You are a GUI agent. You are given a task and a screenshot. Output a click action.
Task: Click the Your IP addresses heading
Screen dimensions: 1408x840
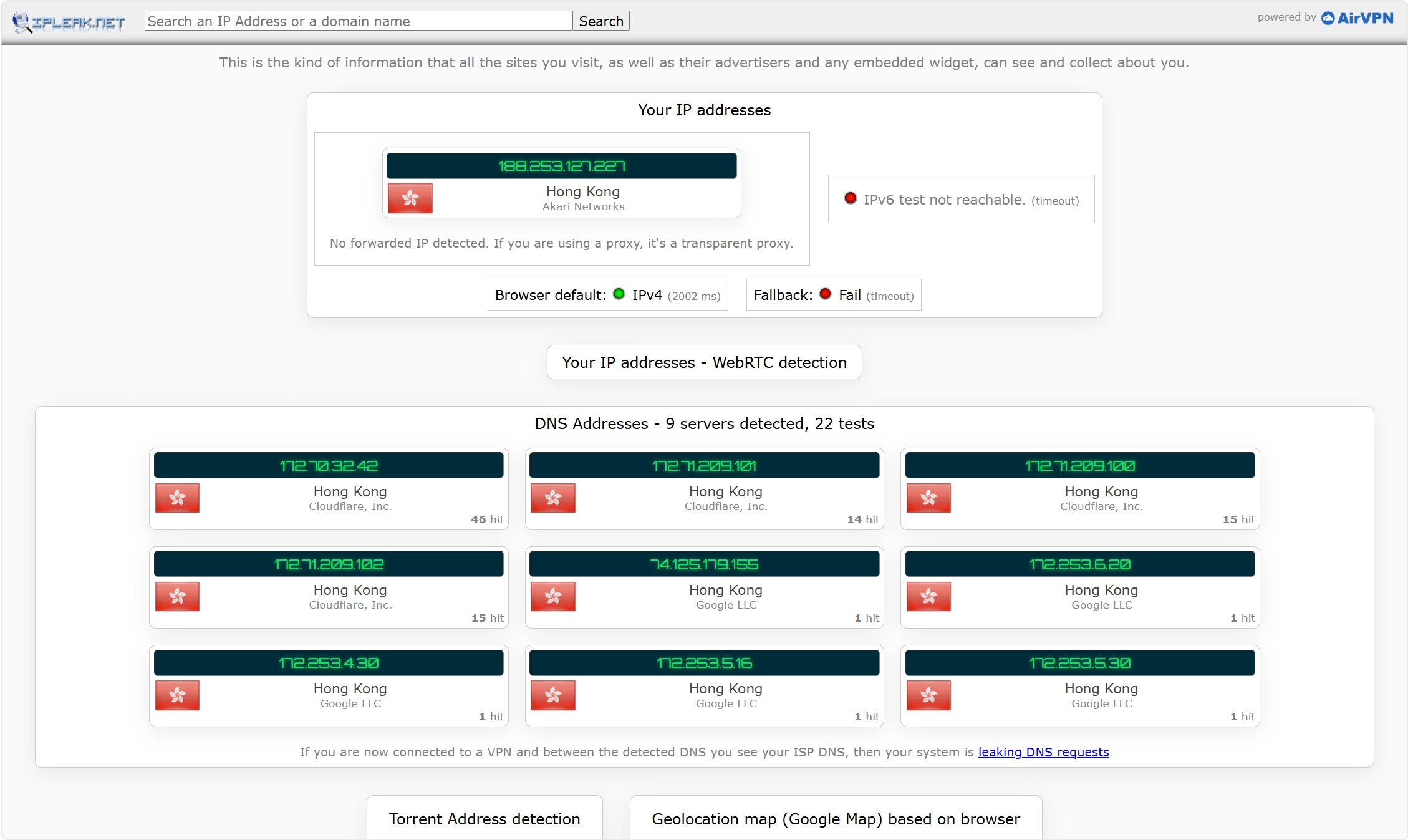click(x=704, y=110)
